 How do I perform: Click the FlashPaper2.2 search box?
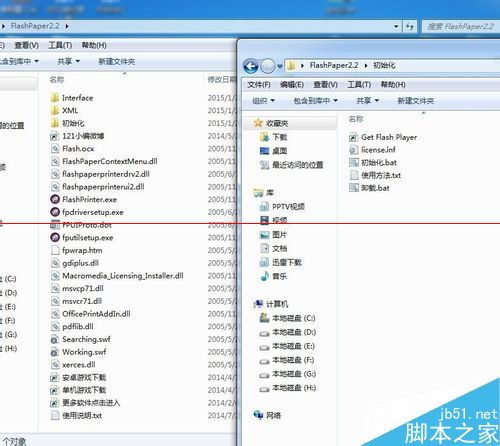(461, 26)
